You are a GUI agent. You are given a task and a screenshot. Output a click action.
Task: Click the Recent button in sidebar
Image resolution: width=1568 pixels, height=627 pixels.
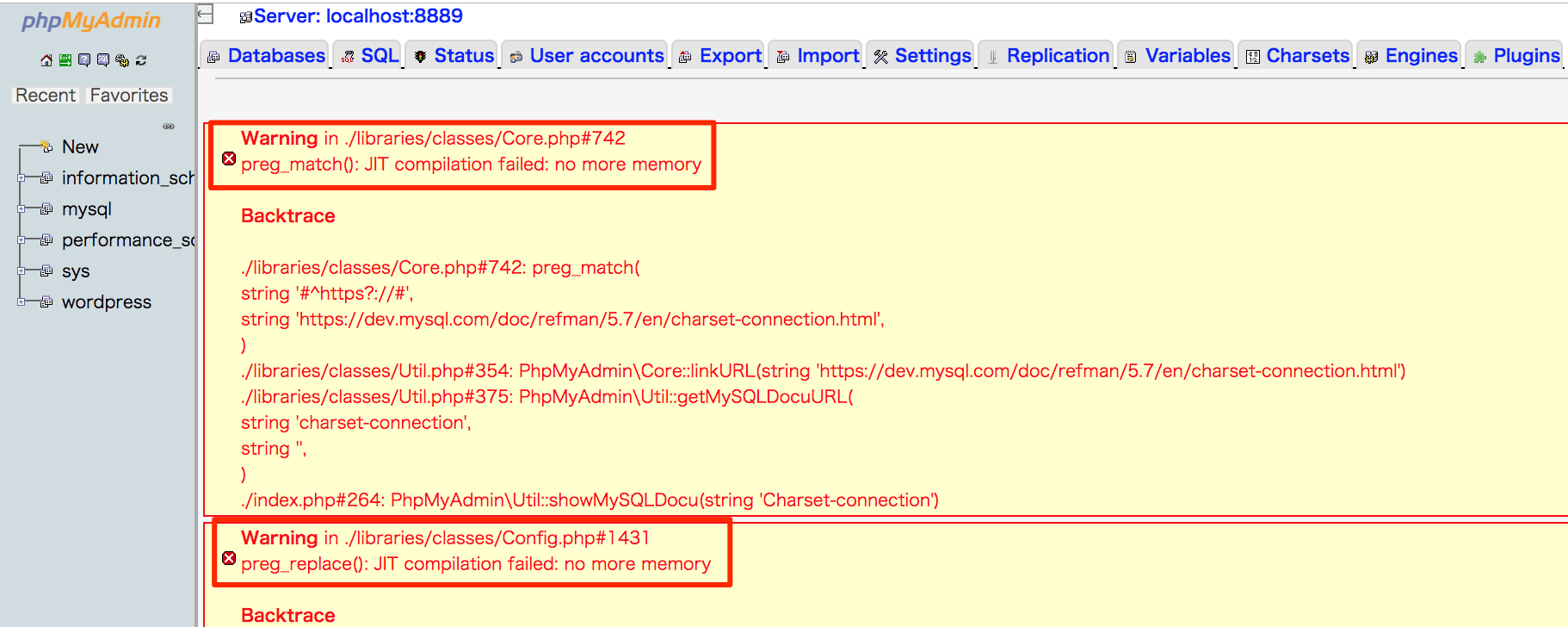tap(46, 96)
